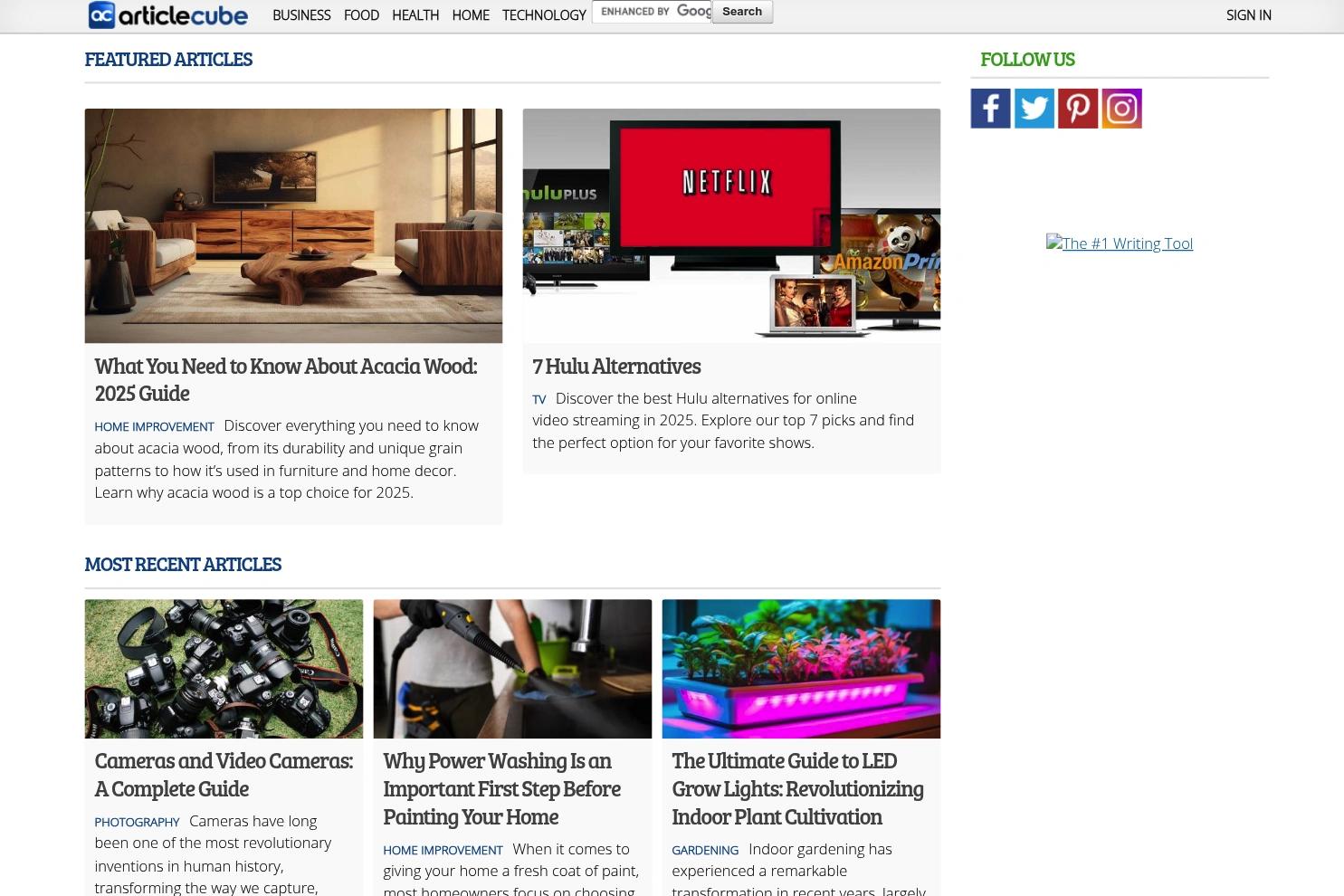Open the Instagram follow icon

(1121, 109)
